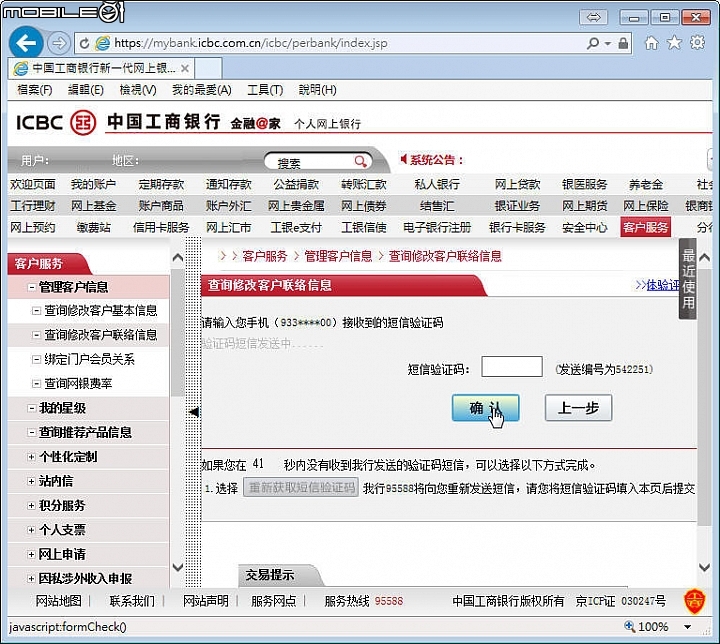Click the ICBC red circular logo

tap(83, 123)
